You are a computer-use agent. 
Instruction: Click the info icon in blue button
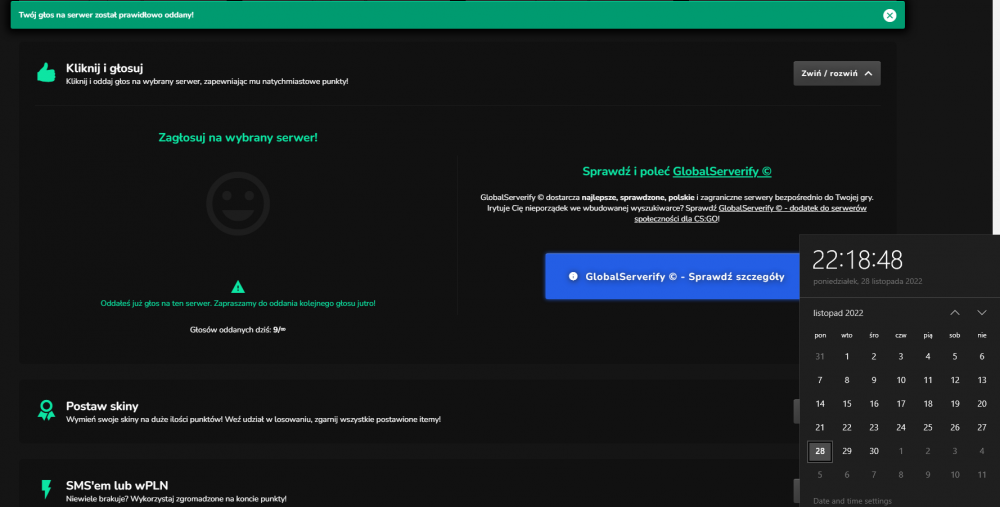click(x=573, y=276)
